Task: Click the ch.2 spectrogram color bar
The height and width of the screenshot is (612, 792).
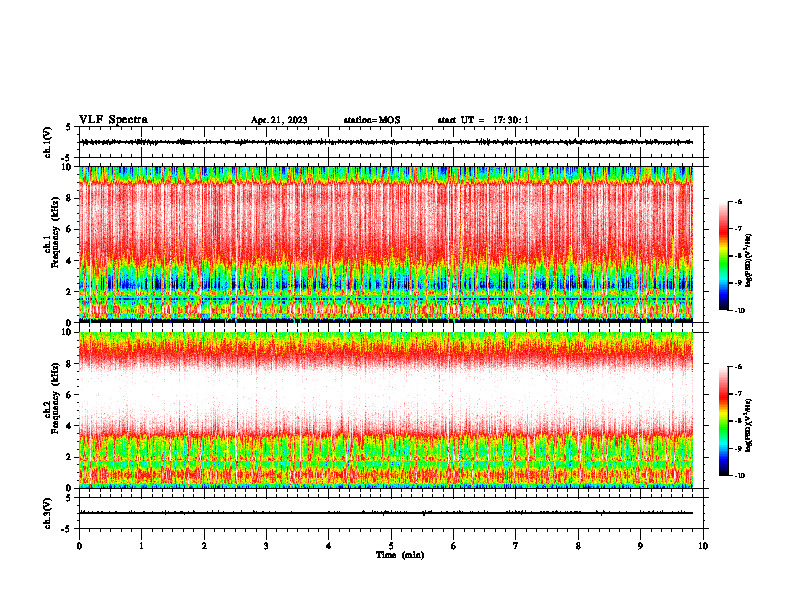Action: 723,421
